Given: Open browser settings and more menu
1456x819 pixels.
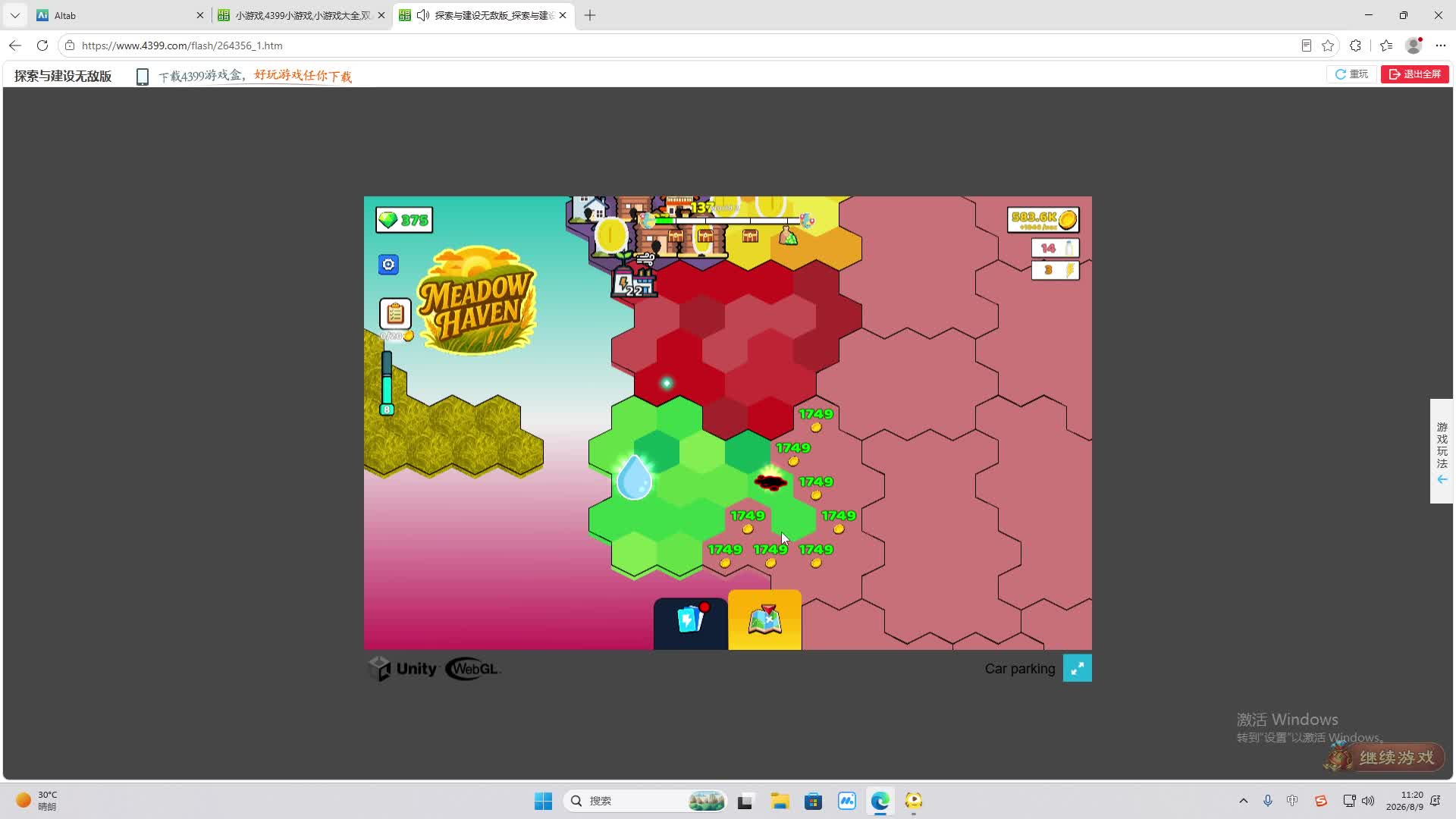Looking at the screenshot, I should pyautogui.click(x=1441, y=45).
